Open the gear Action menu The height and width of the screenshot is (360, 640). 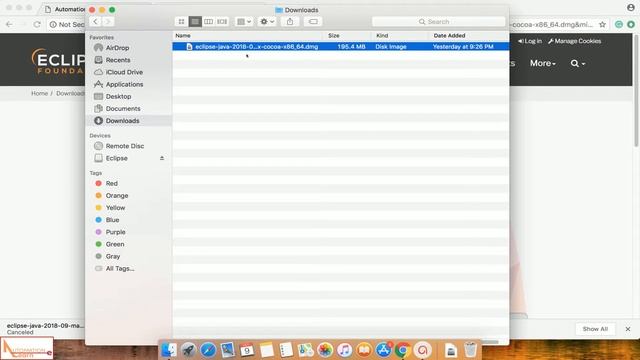point(267,22)
